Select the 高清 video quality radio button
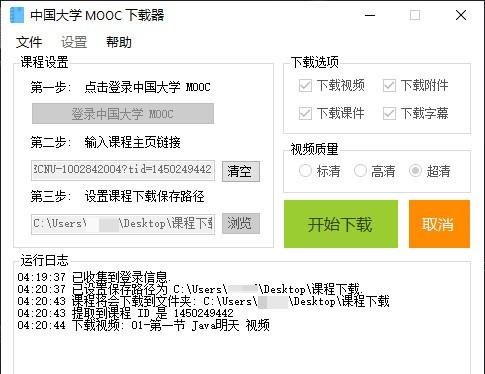485x374 pixels. [360, 171]
